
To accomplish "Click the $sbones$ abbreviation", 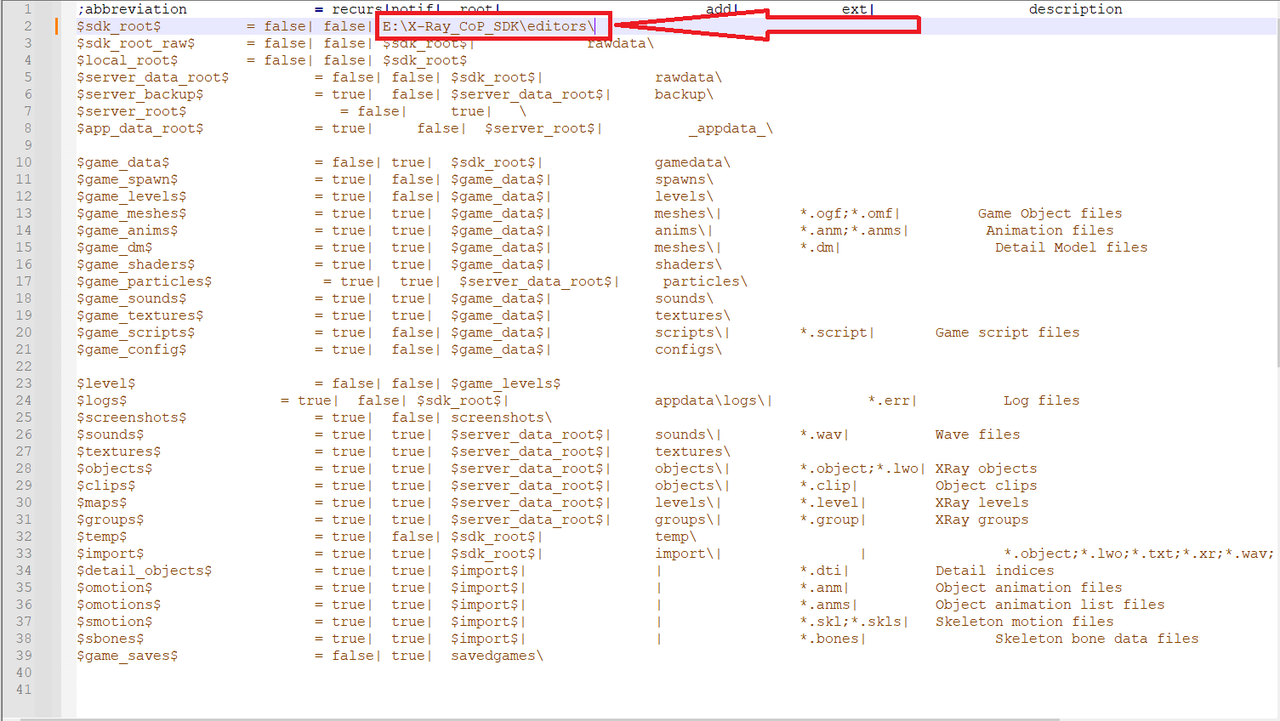I will 111,638.
